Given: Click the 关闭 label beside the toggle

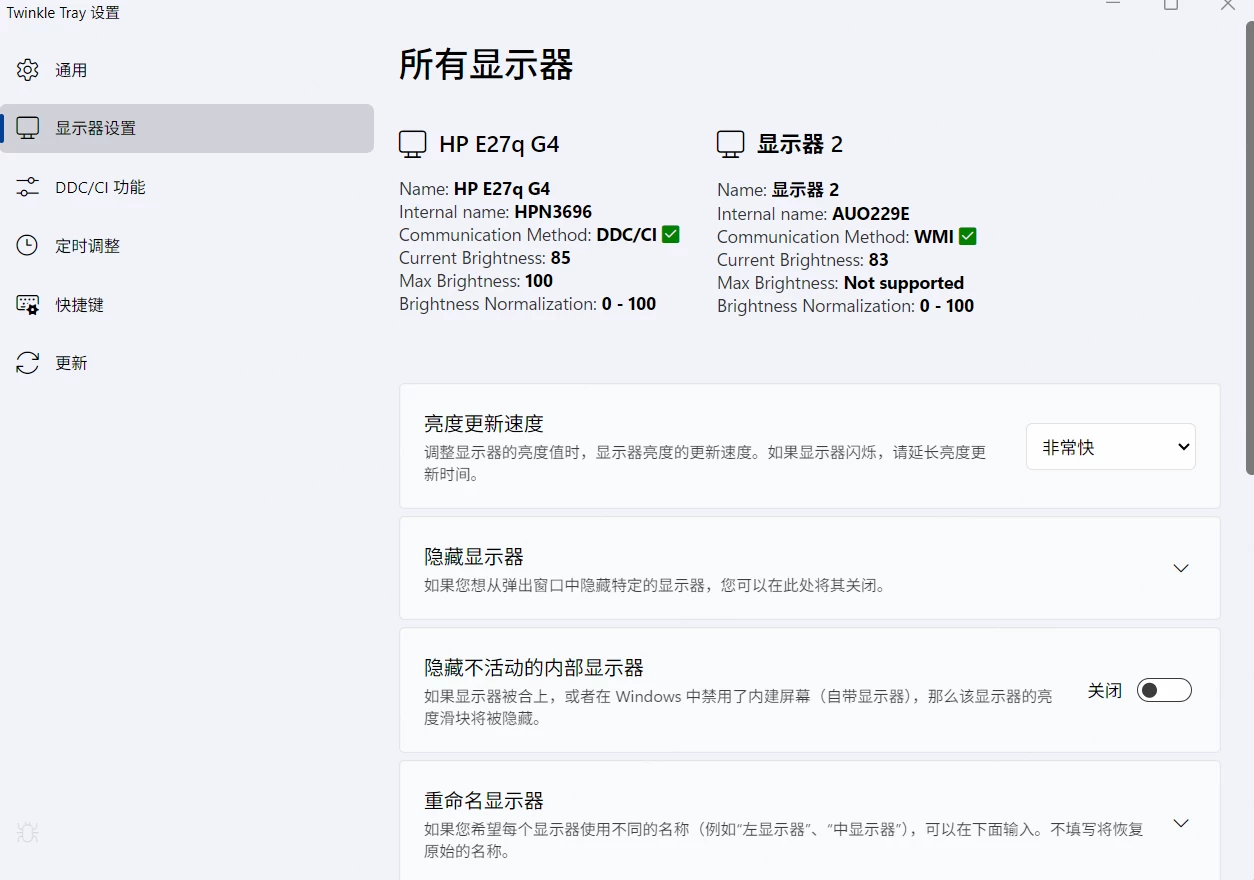Looking at the screenshot, I should 1105,691.
